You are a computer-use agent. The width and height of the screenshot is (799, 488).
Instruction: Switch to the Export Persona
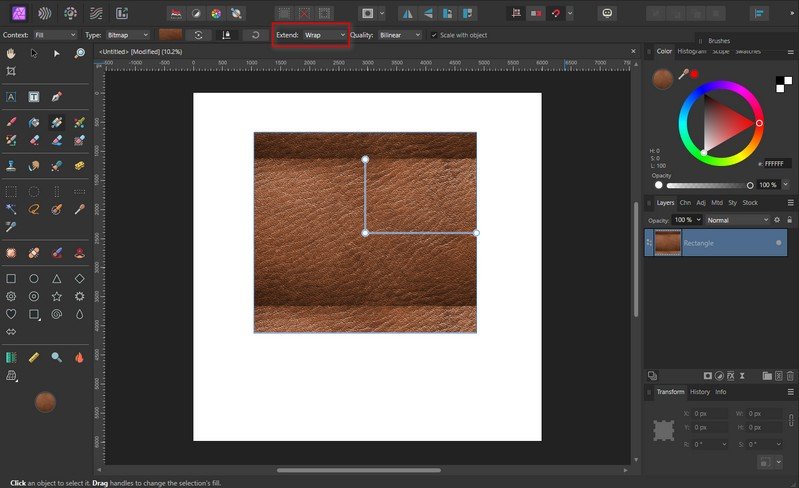(x=122, y=13)
